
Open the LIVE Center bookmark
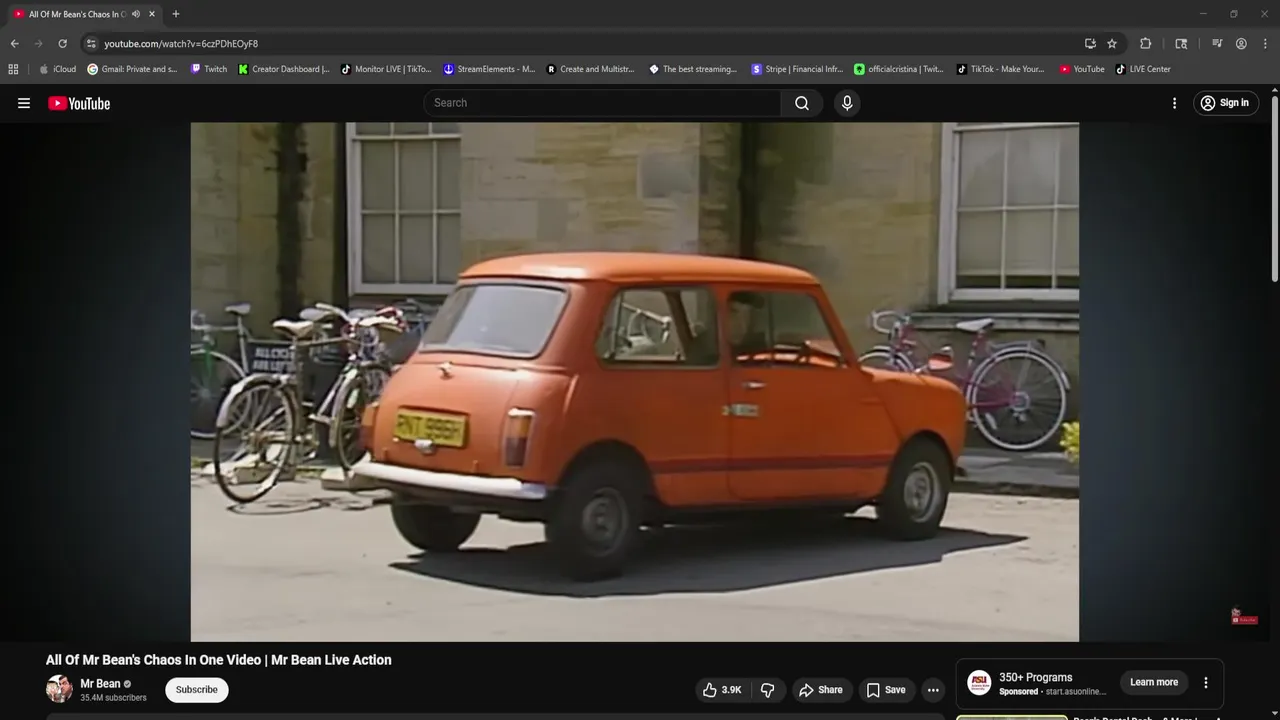point(1143,69)
